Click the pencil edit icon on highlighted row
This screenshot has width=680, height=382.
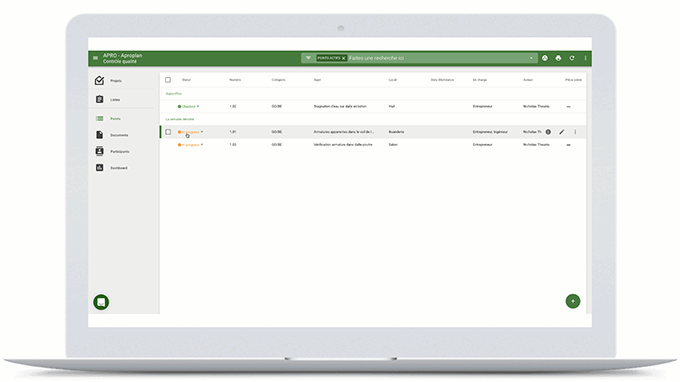[x=562, y=132]
